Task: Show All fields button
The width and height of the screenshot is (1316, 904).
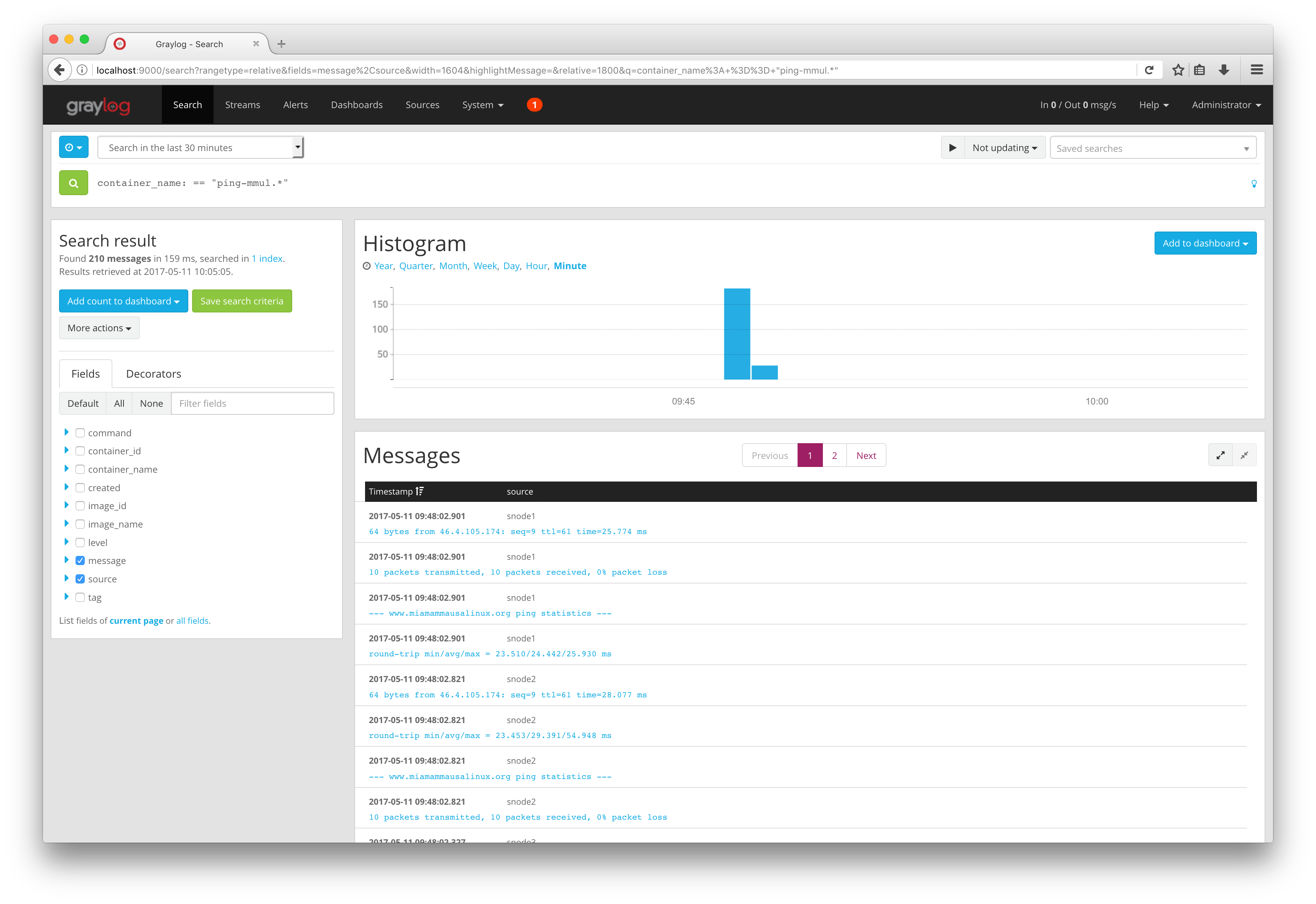Action: click(x=119, y=403)
